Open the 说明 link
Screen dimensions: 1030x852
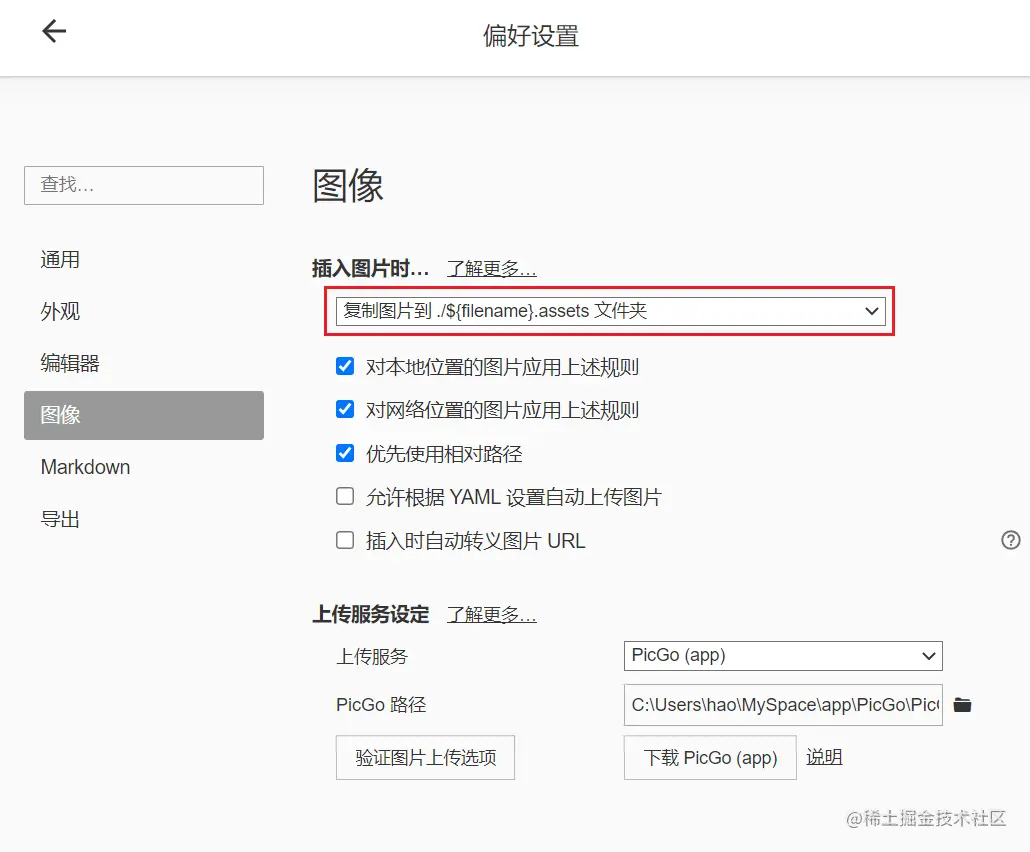coord(824,757)
